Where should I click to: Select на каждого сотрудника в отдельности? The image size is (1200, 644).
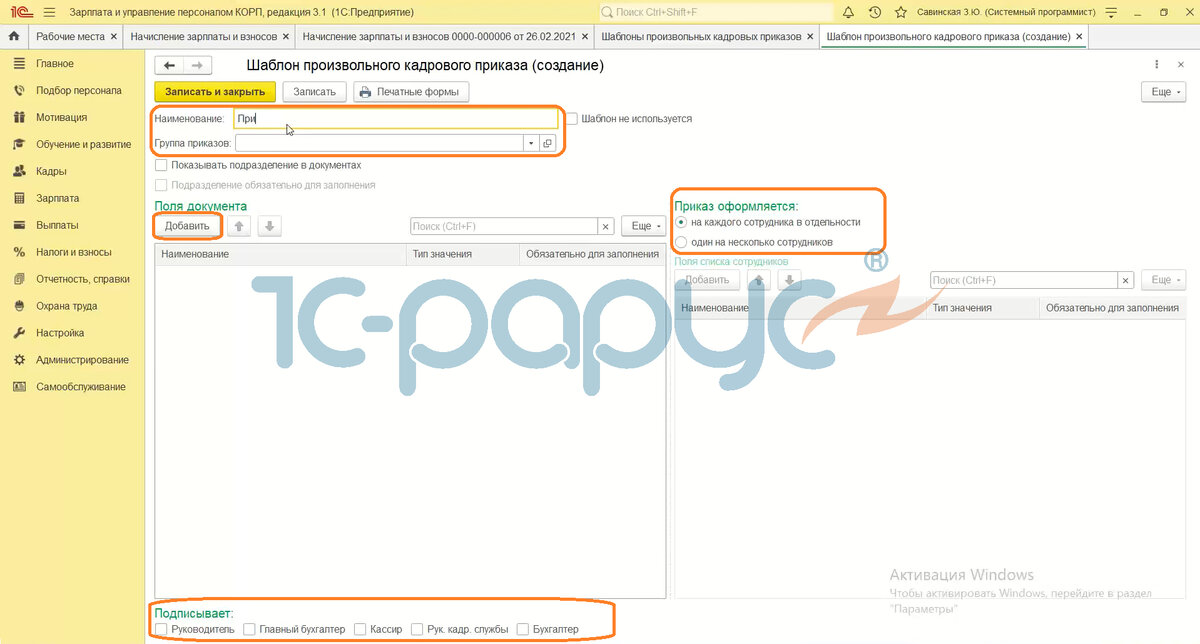(682, 222)
